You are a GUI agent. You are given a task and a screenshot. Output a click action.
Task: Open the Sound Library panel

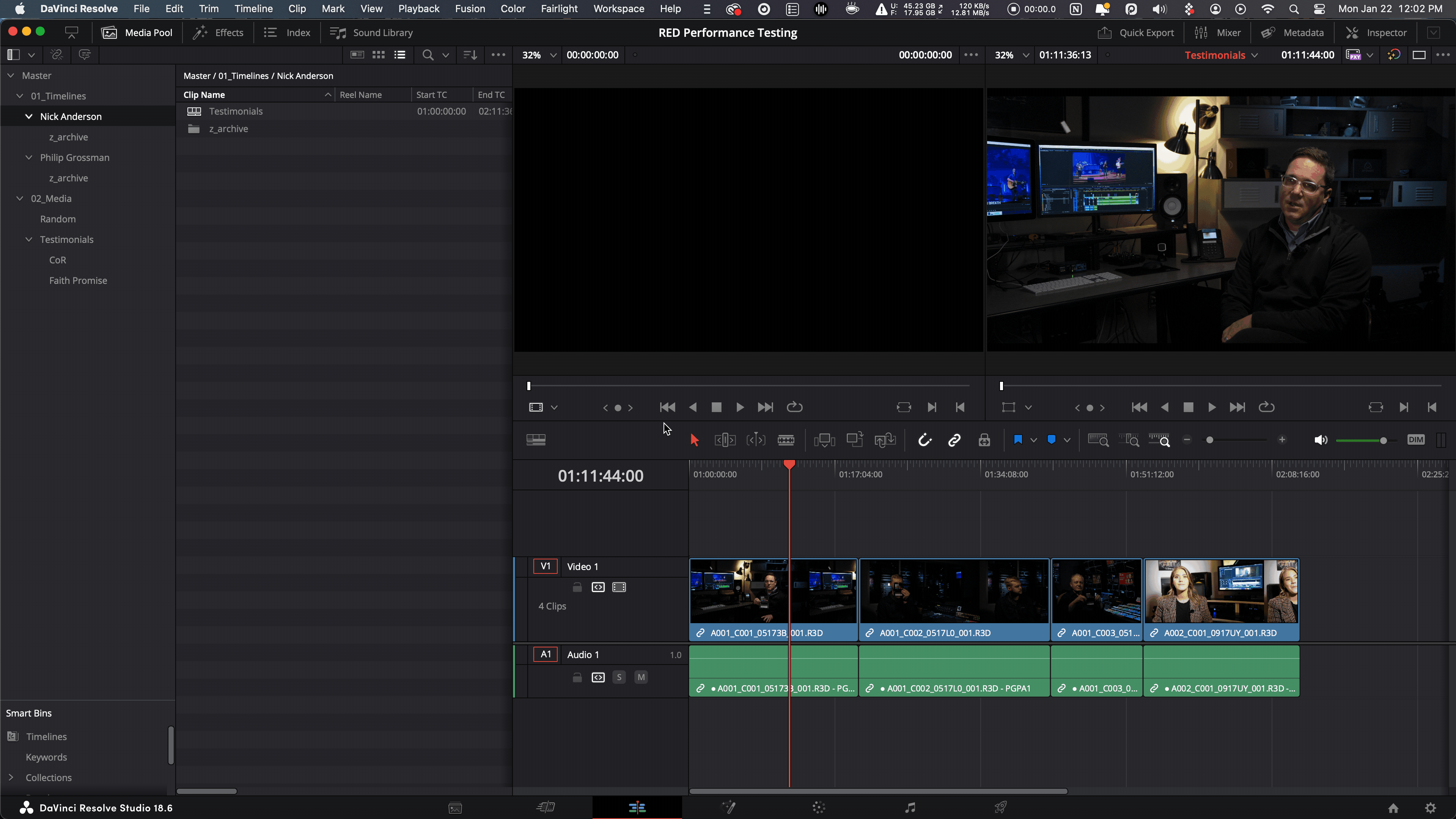[371, 32]
